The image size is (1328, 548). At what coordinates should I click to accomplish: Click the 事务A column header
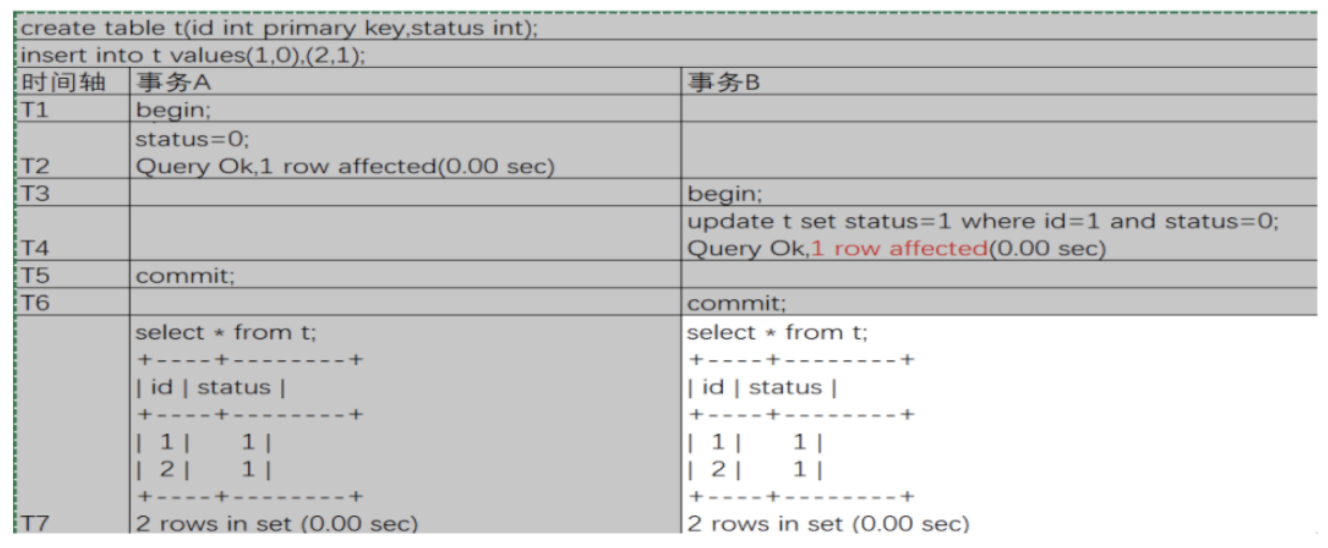[405, 82]
